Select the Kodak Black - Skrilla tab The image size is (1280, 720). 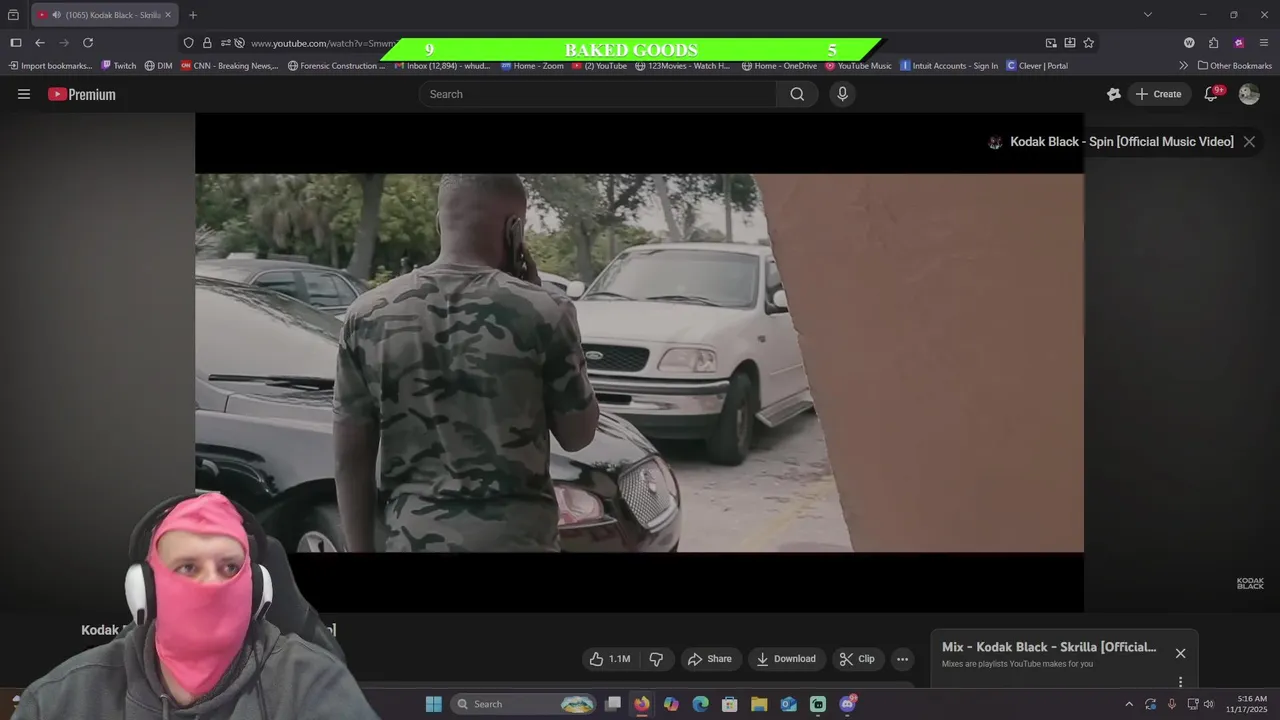pyautogui.click(x=105, y=15)
